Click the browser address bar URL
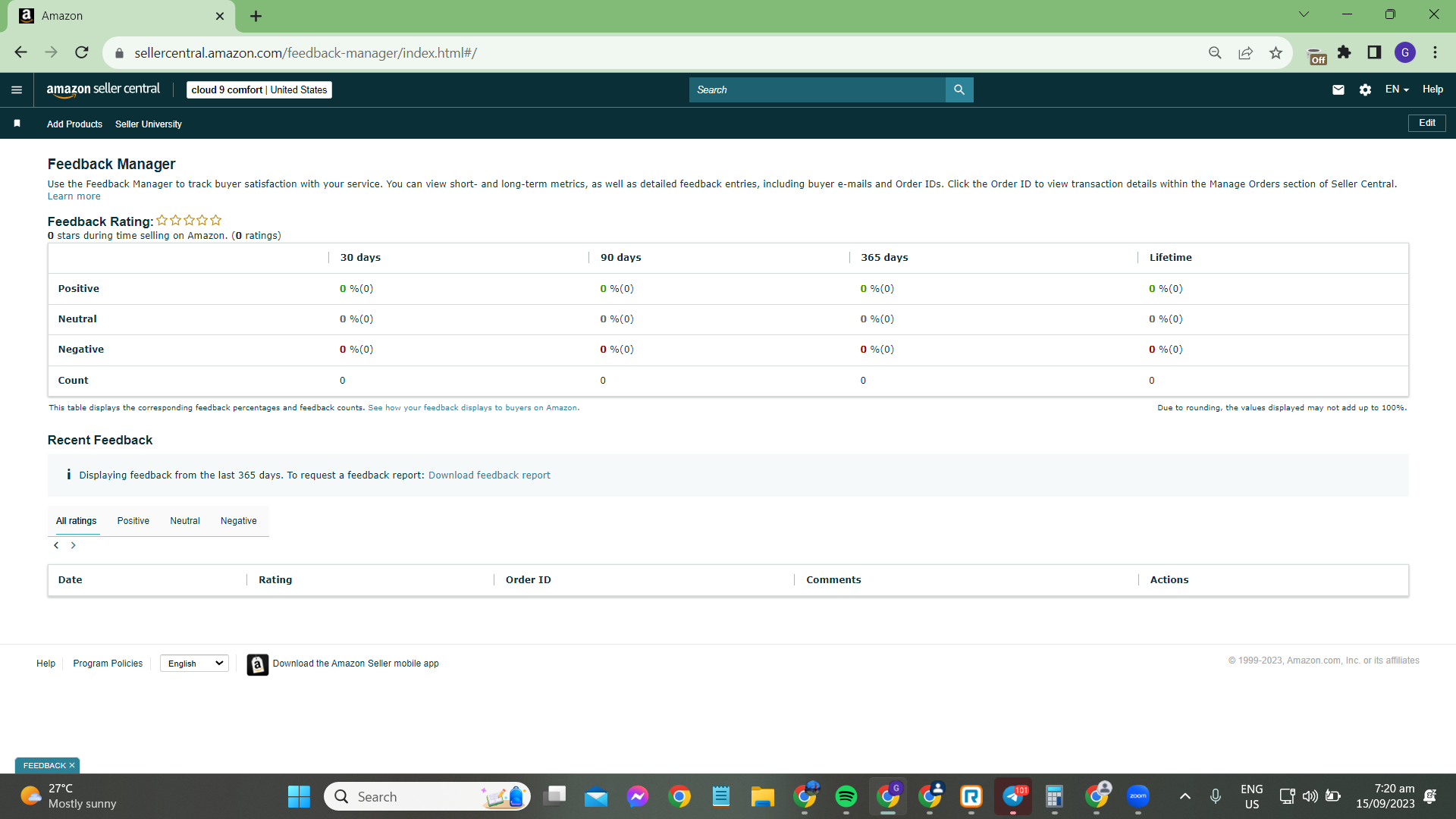1456x819 pixels. click(x=306, y=53)
